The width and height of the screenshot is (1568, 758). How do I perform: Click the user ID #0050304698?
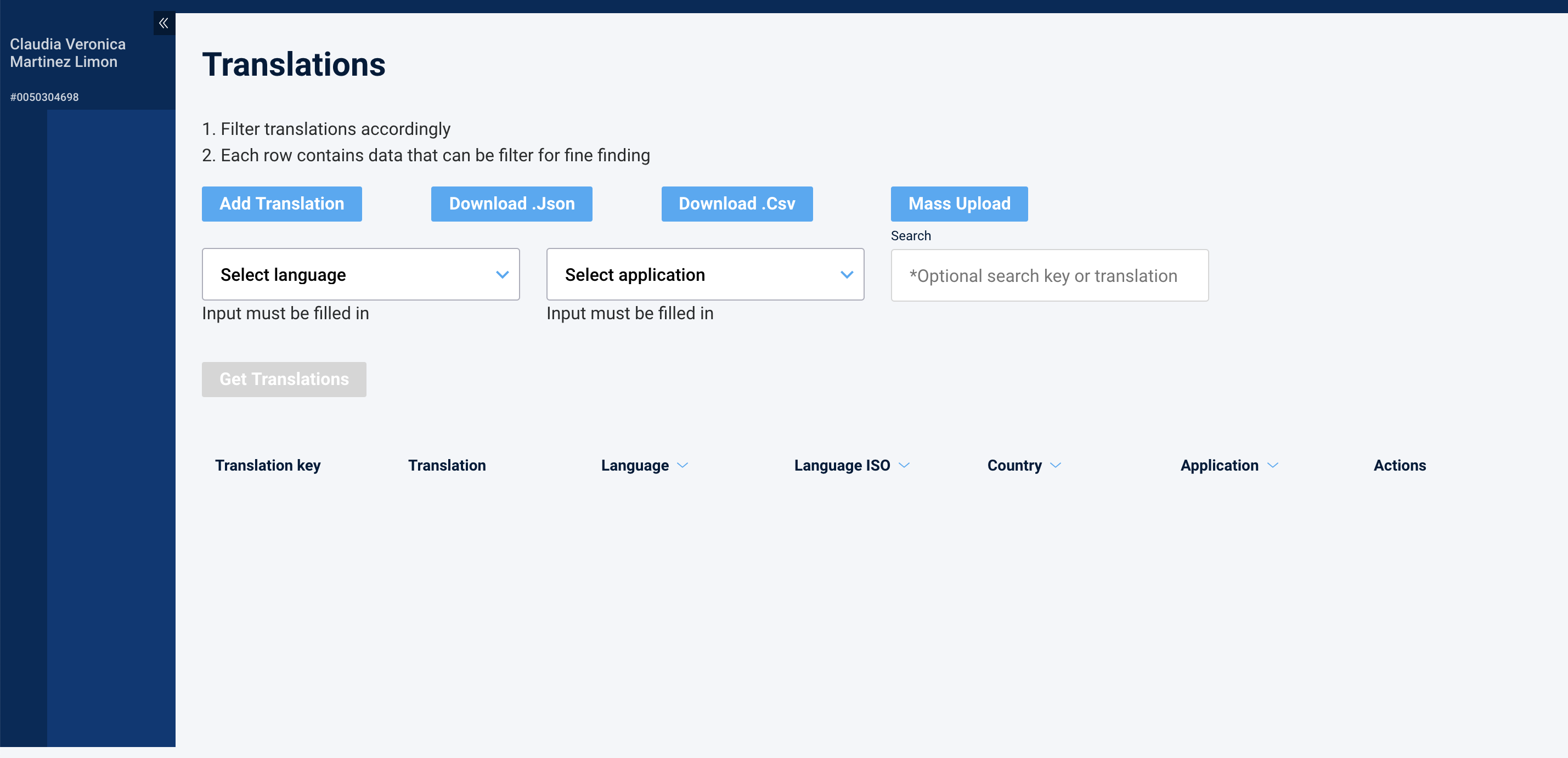point(44,97)
